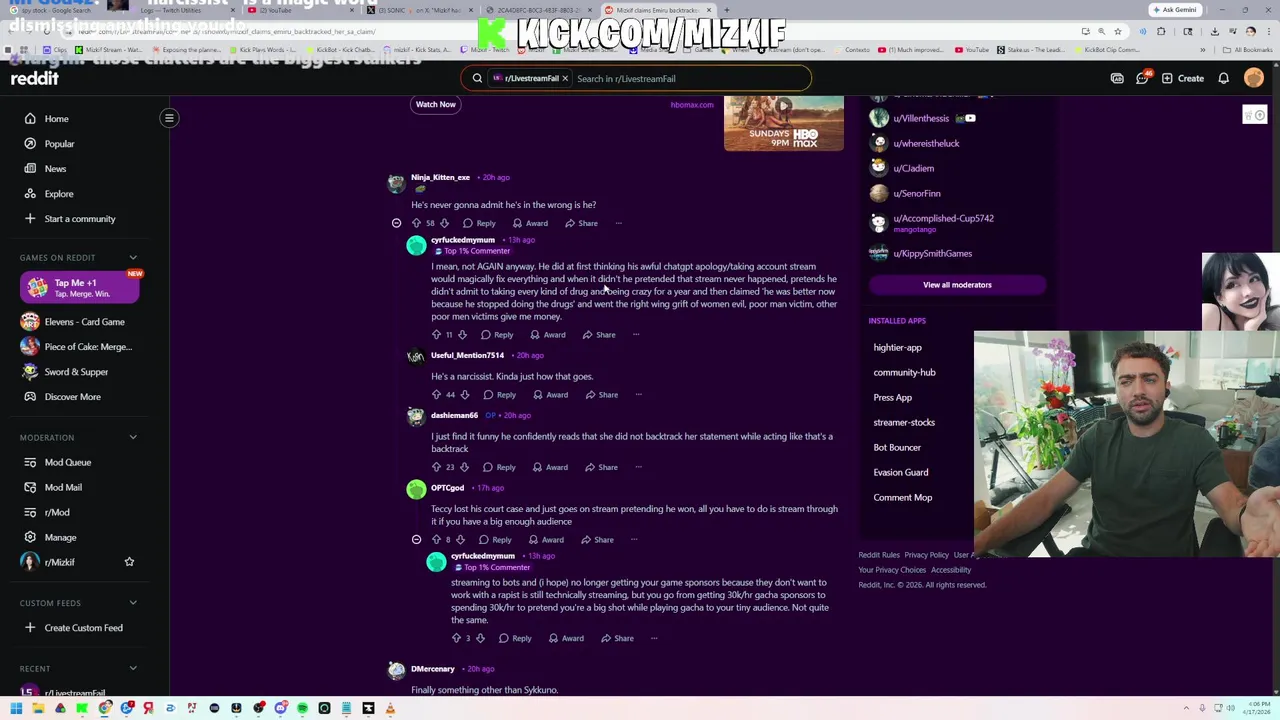Open u/SenorFinn moderator profile
1280x720 pixels.
(916, 194)
